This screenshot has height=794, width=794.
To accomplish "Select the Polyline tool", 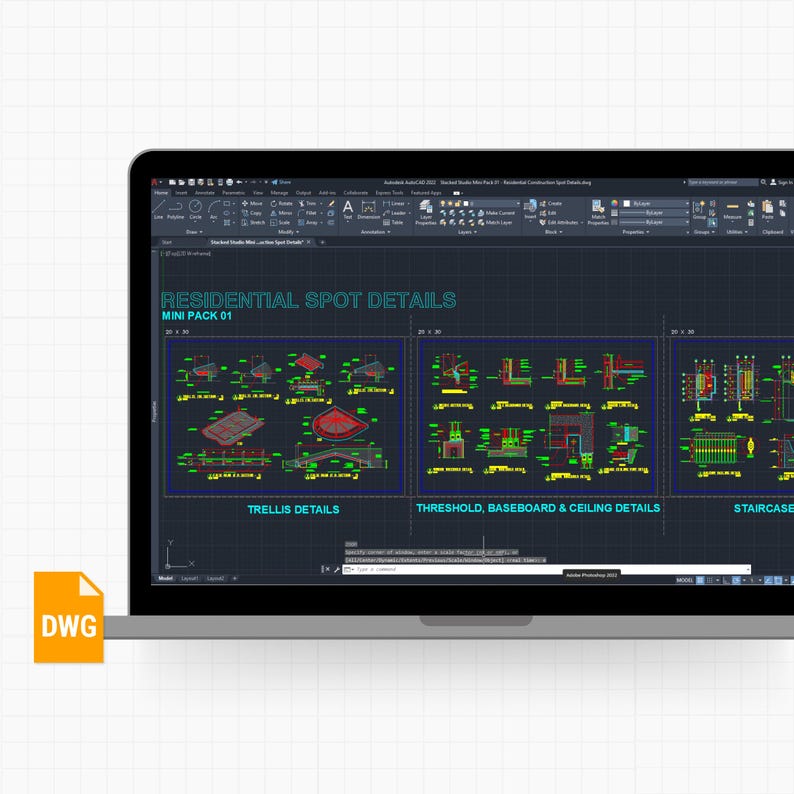I will click(175, 207).
